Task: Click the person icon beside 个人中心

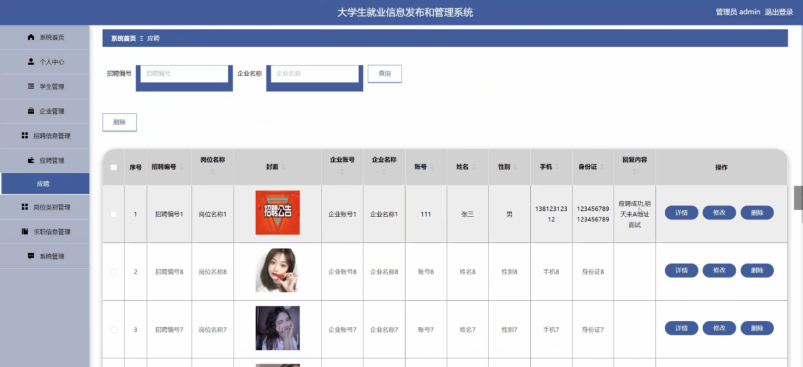Action: click(x=31, y=61)
